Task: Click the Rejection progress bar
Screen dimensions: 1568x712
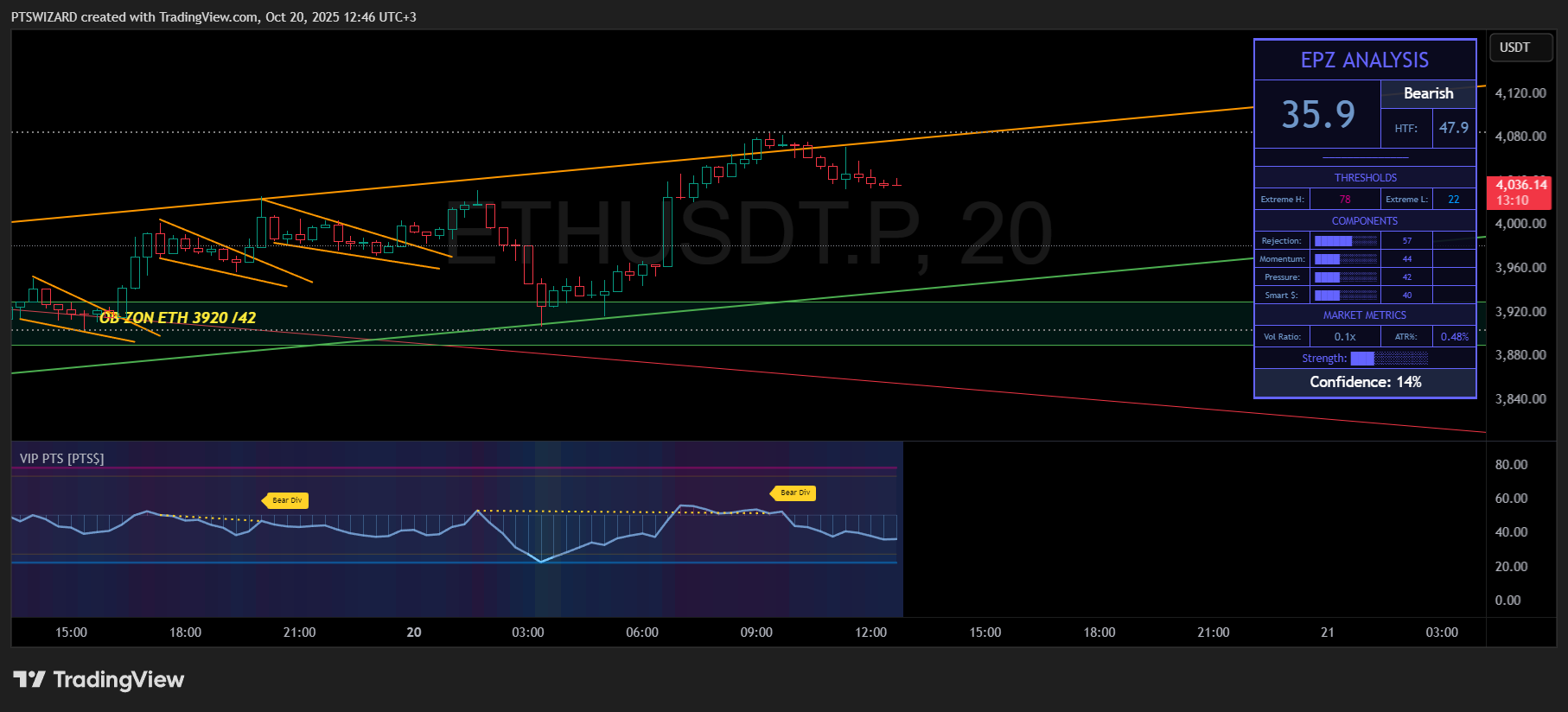Action: point(1346,241)
